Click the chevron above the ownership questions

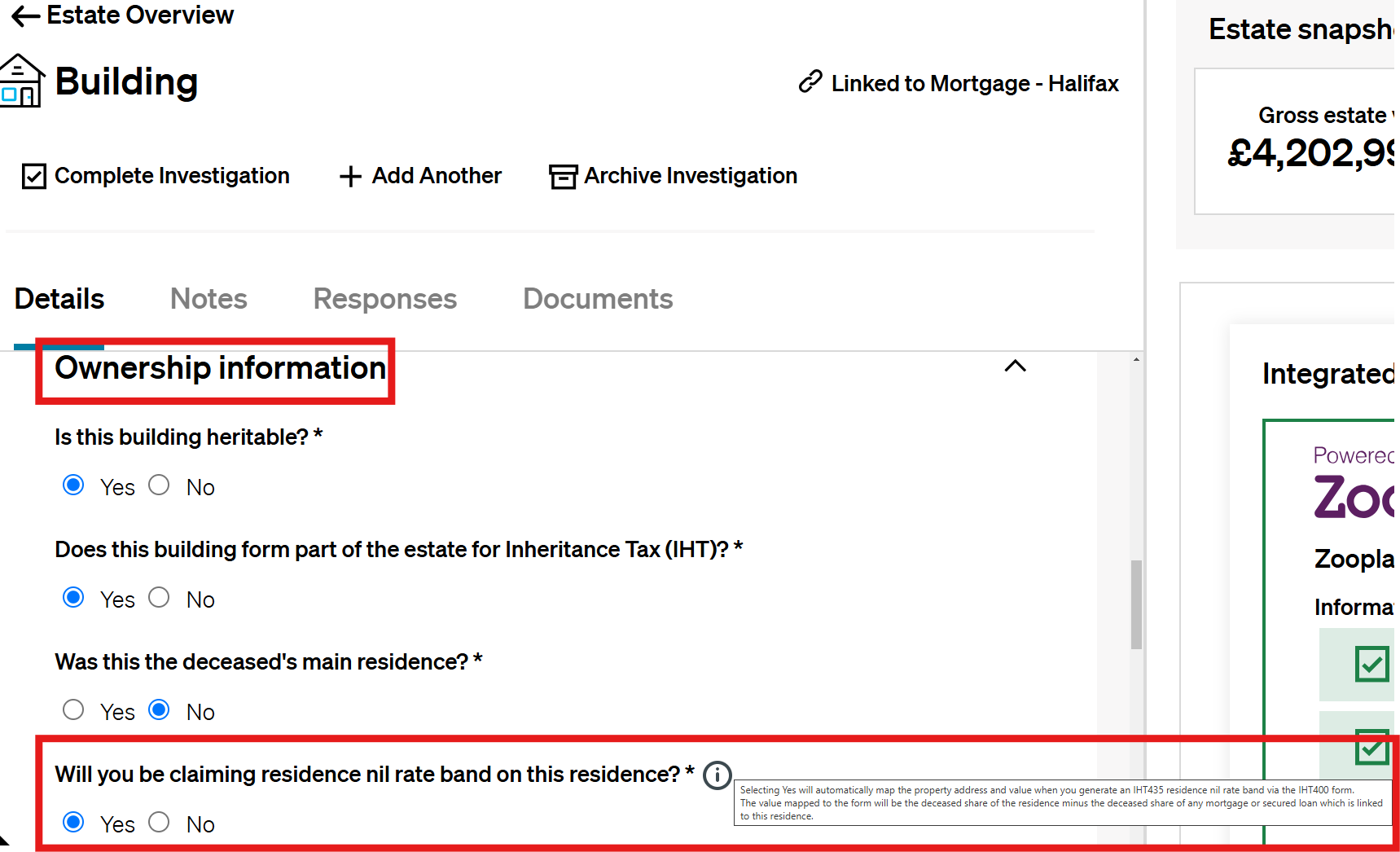tap(1015, 367)
